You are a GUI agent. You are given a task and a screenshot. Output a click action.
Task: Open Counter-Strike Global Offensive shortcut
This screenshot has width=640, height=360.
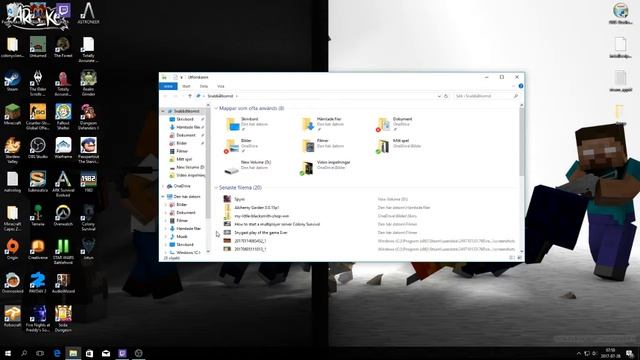tap(38, 117)
